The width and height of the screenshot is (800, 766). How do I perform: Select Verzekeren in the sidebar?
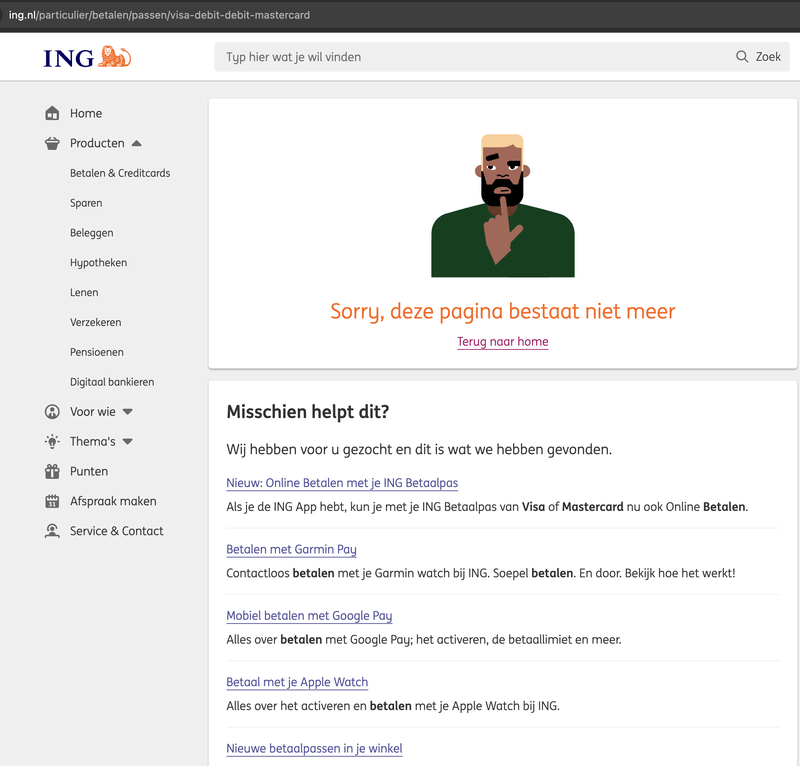(x=95, y=323)
